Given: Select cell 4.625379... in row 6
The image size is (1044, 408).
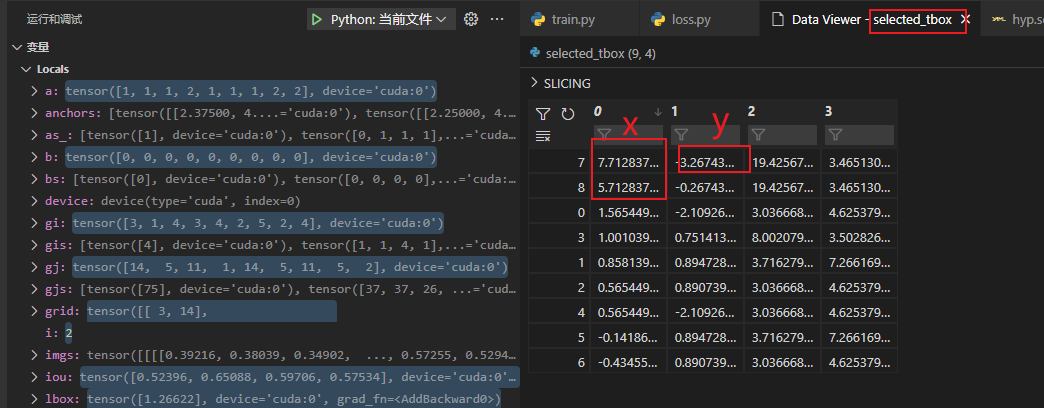Looking at the screenshot, I should (x=860, y=361).
